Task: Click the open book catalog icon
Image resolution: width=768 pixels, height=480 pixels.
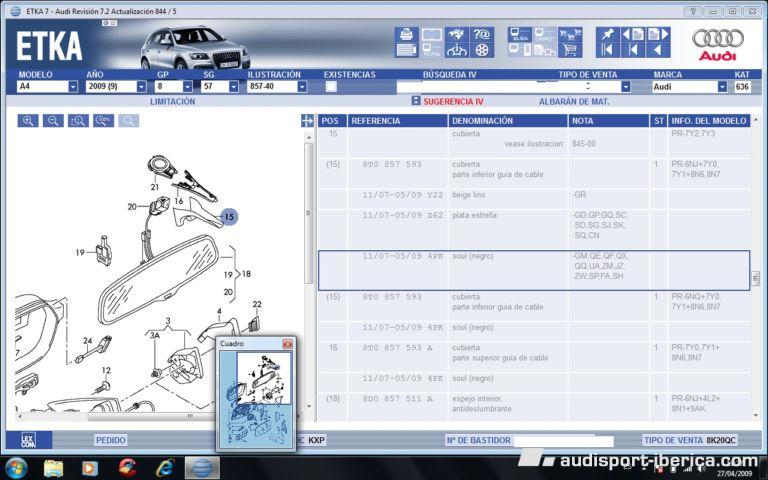Action: 432,34
